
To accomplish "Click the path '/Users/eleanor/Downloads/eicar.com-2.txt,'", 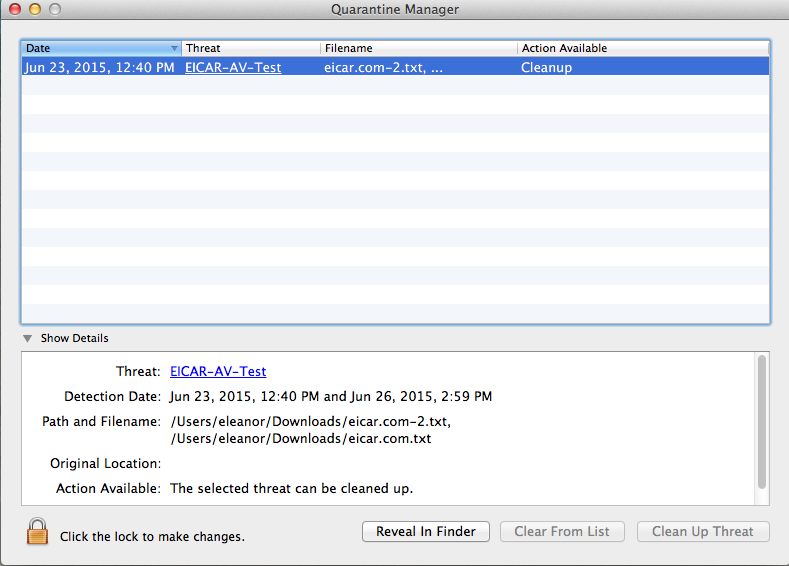I will coord(311,422).
